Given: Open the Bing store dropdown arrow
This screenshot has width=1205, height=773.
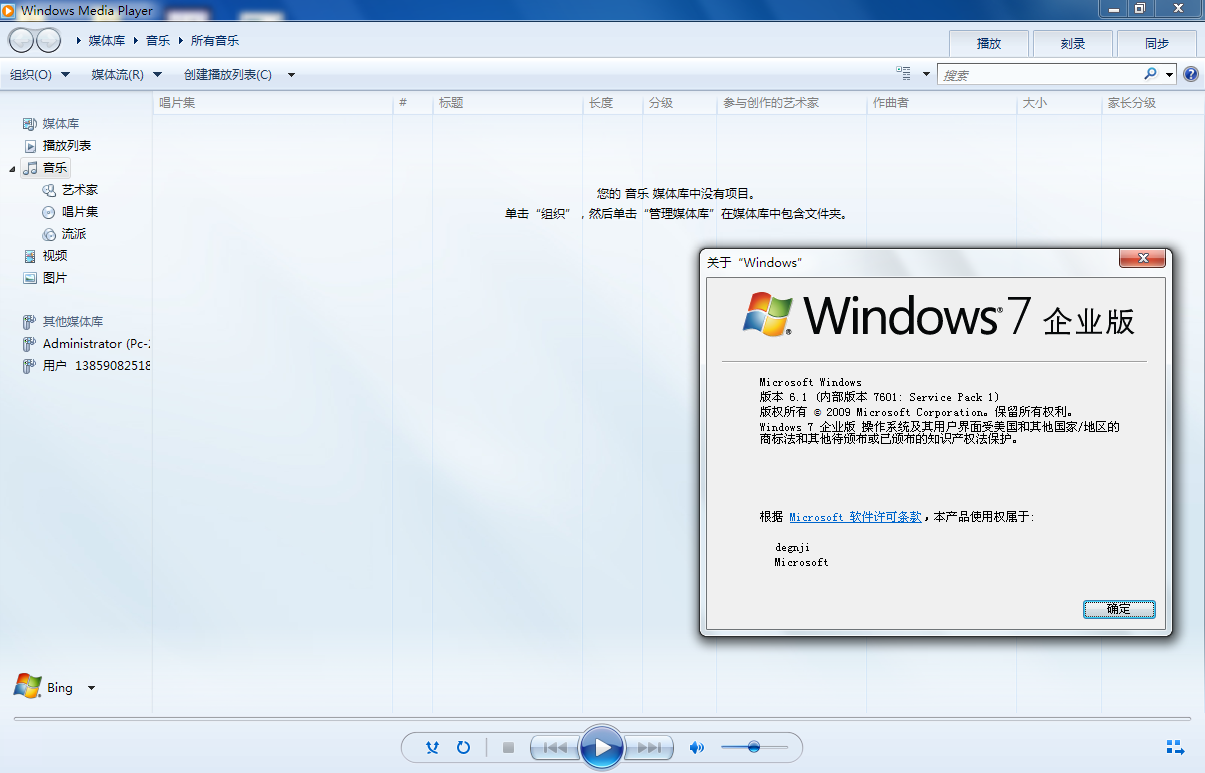Looking at the screenshot, I should click(x=91, y=688).
